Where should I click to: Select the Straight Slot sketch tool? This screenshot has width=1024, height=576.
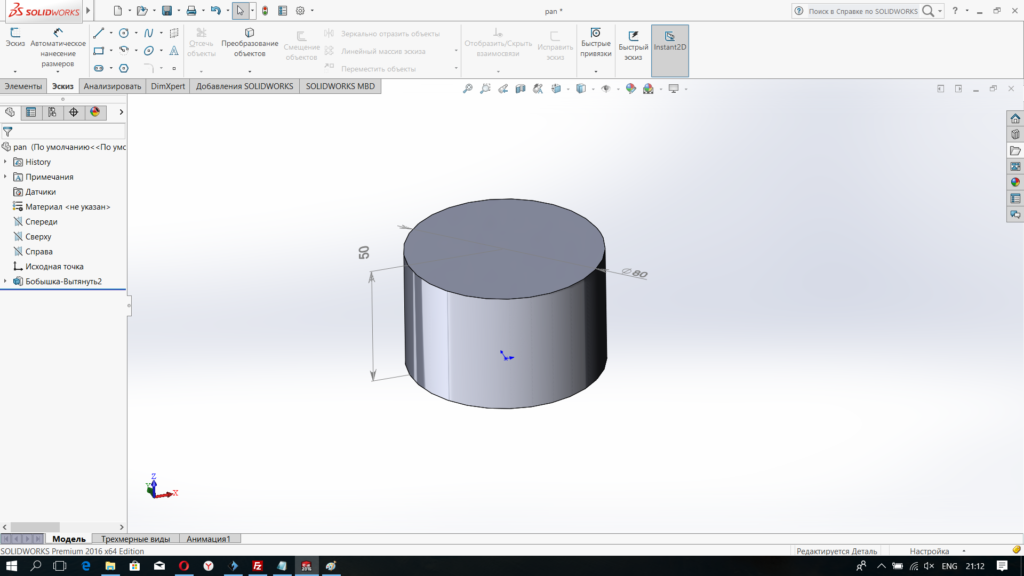click(99, 68)
